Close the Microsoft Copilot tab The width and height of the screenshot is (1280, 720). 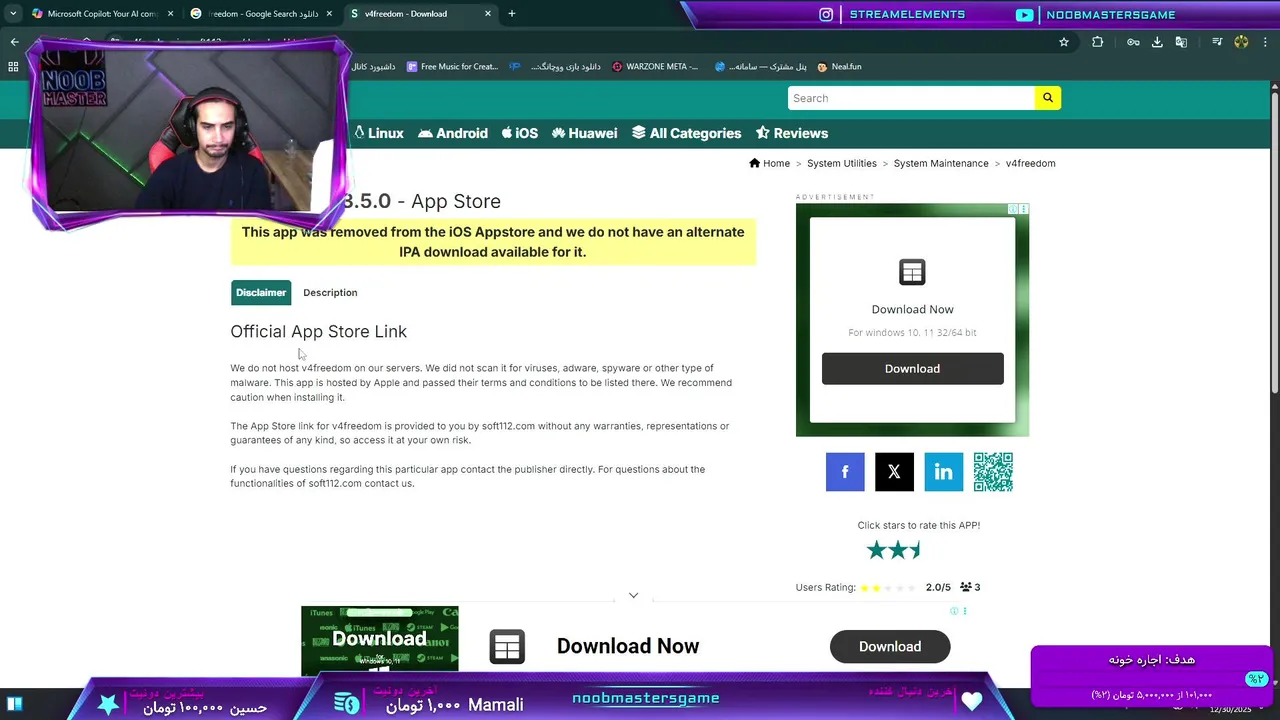coord(170,14)
